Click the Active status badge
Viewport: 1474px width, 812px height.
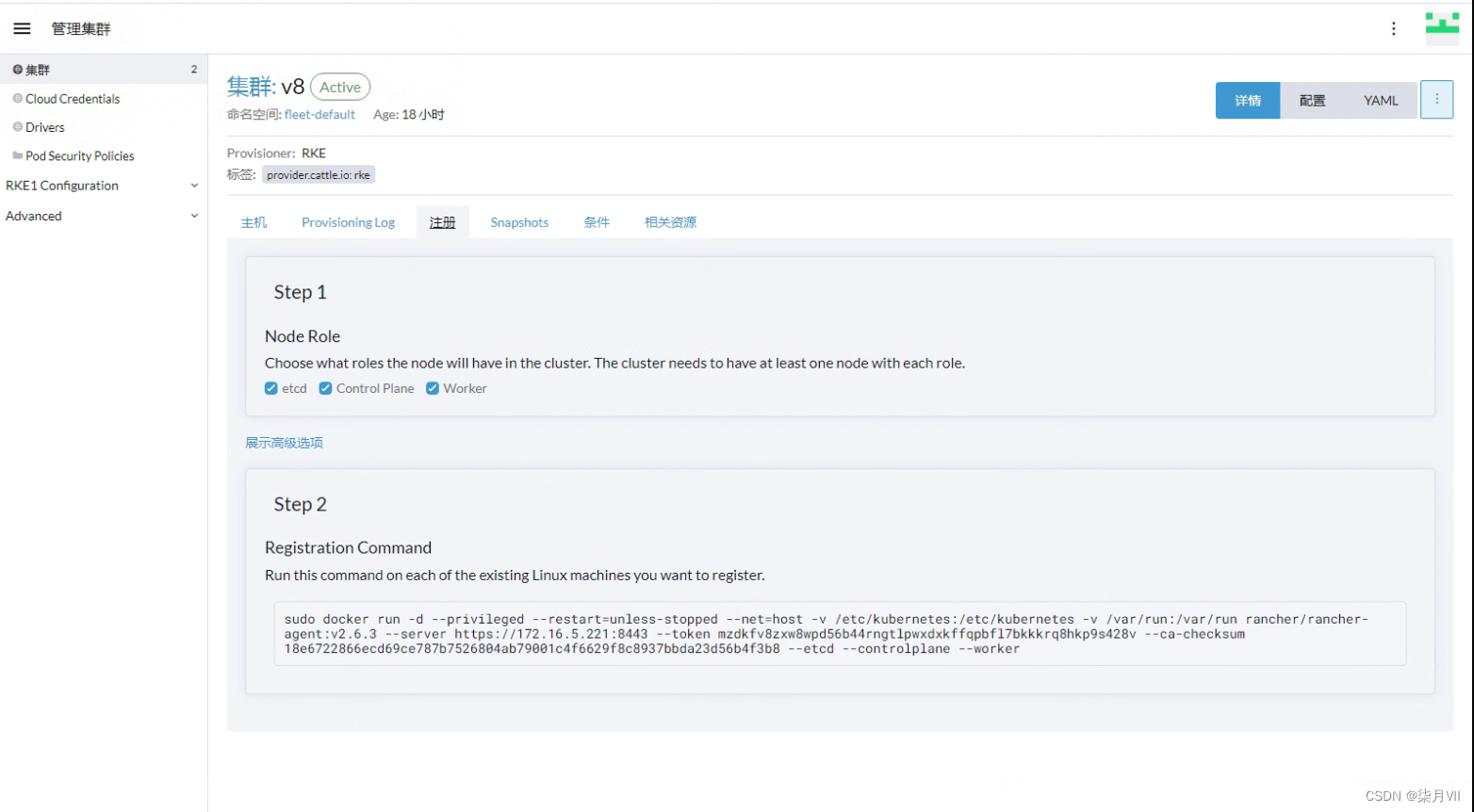point(340,87)
